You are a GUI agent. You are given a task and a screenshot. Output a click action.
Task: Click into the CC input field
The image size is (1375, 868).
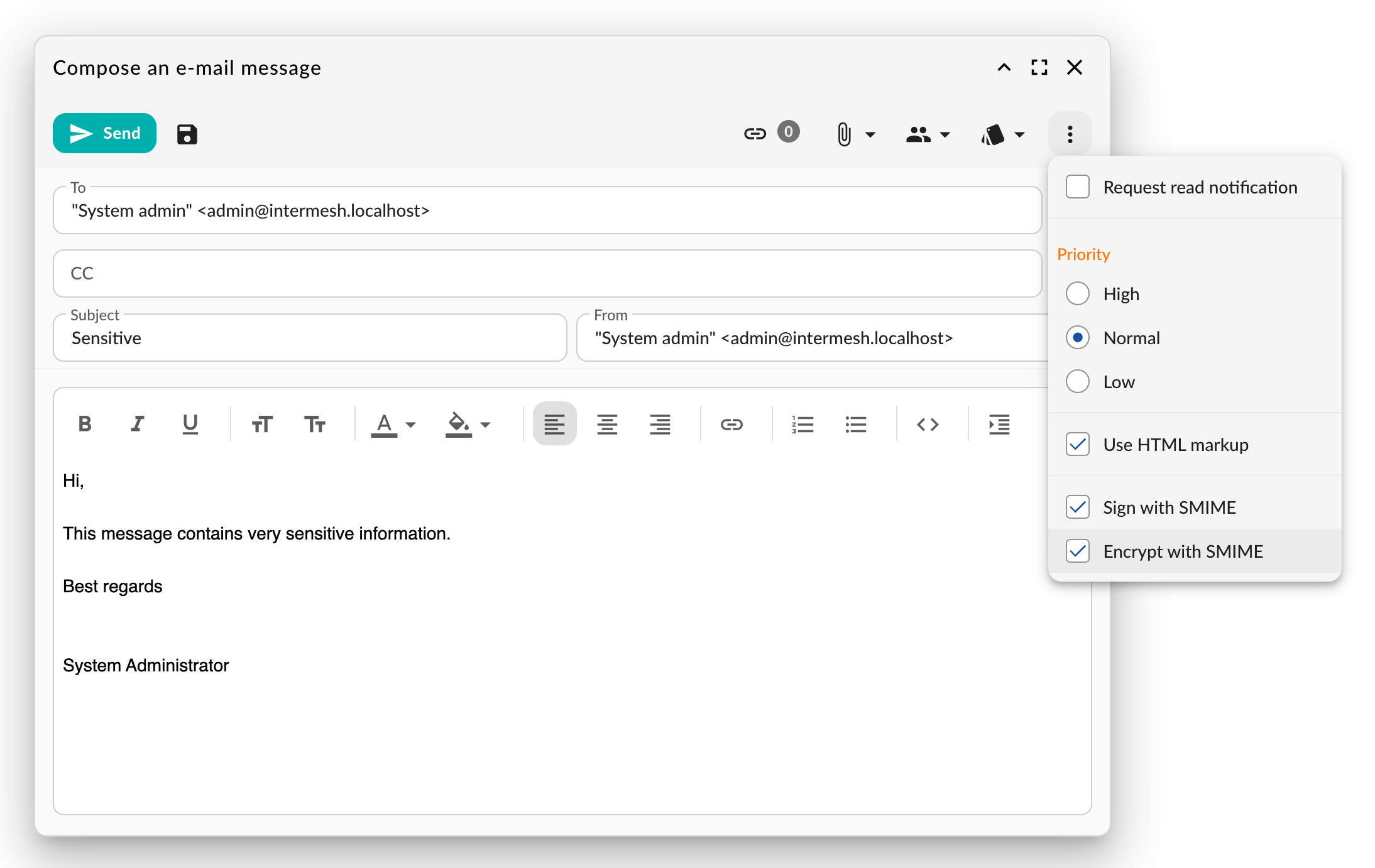[x=547, y=274]
